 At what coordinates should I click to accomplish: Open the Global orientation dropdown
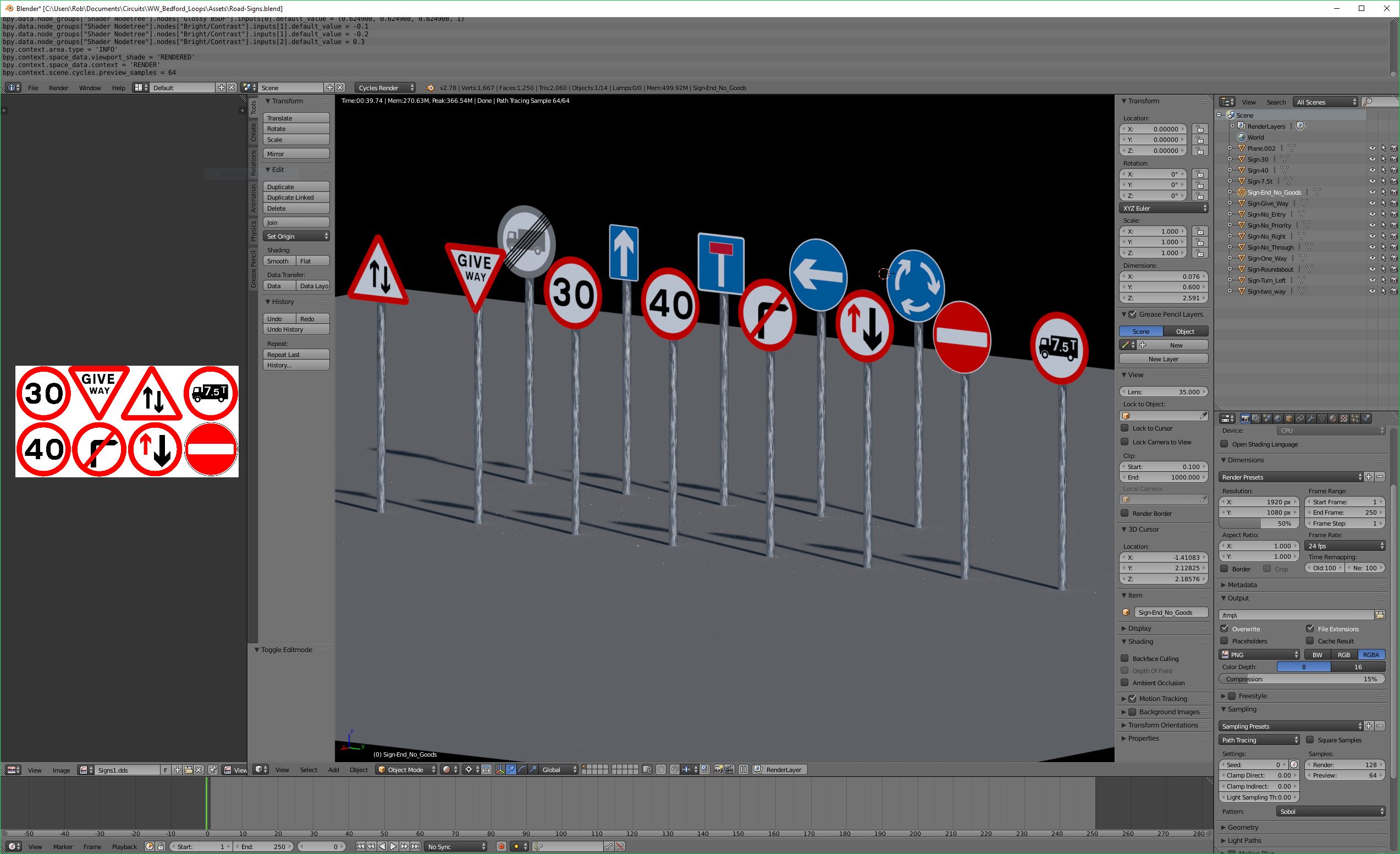[x=559, y=770]
